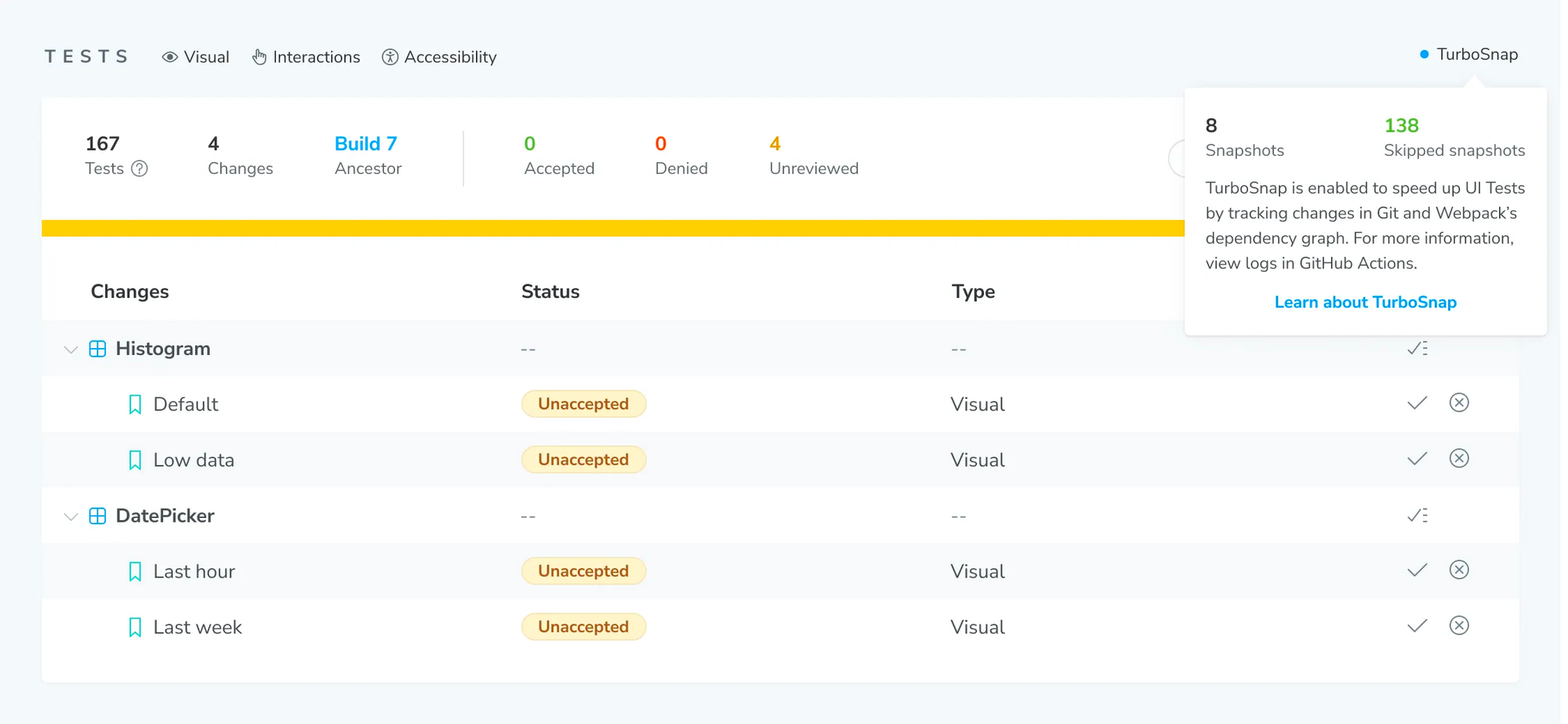1568x724 pixels.
Task: Click the Histogram component grid icon
Action: [97, 349]
